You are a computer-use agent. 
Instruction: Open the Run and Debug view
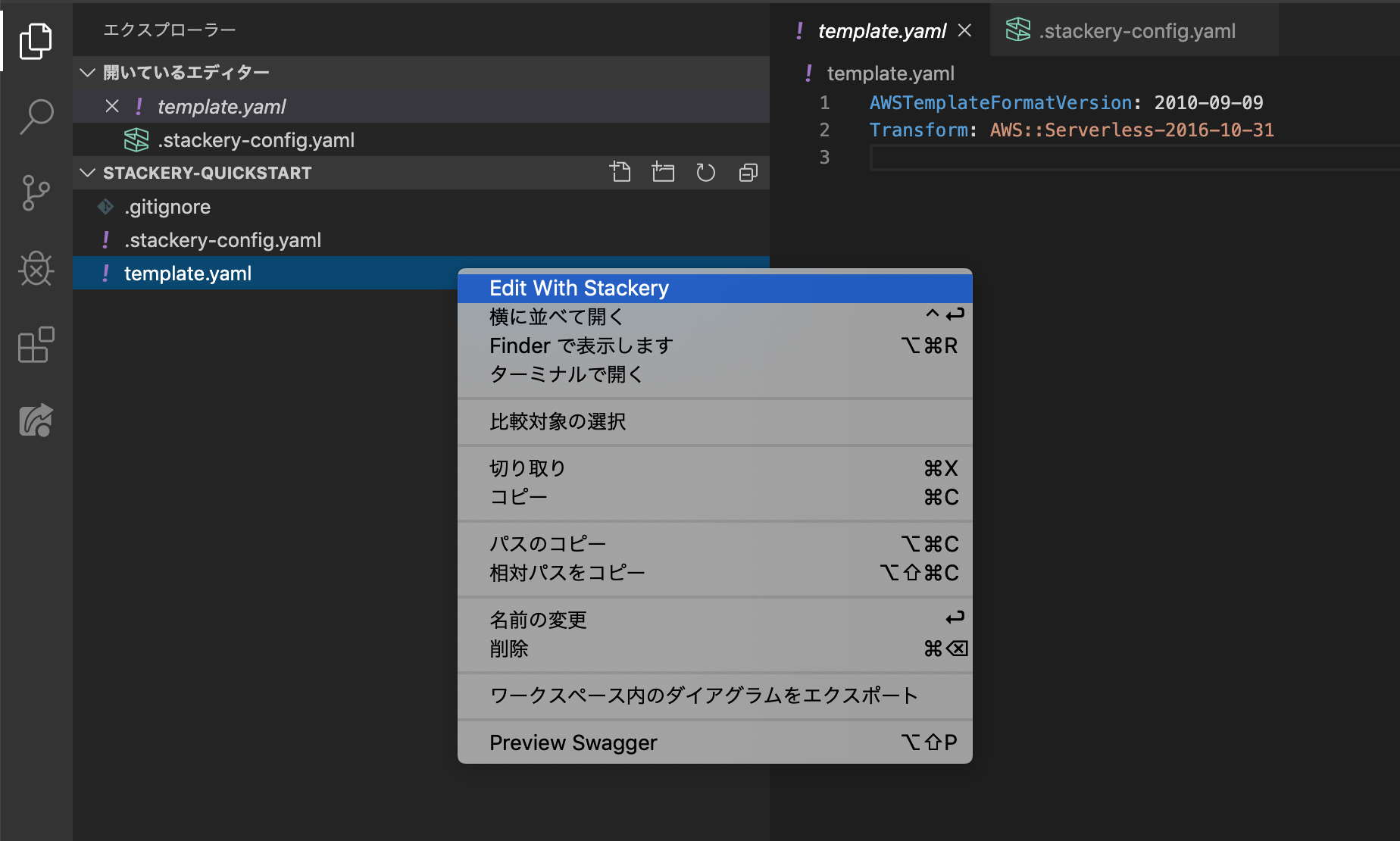(x=36, y=268)
